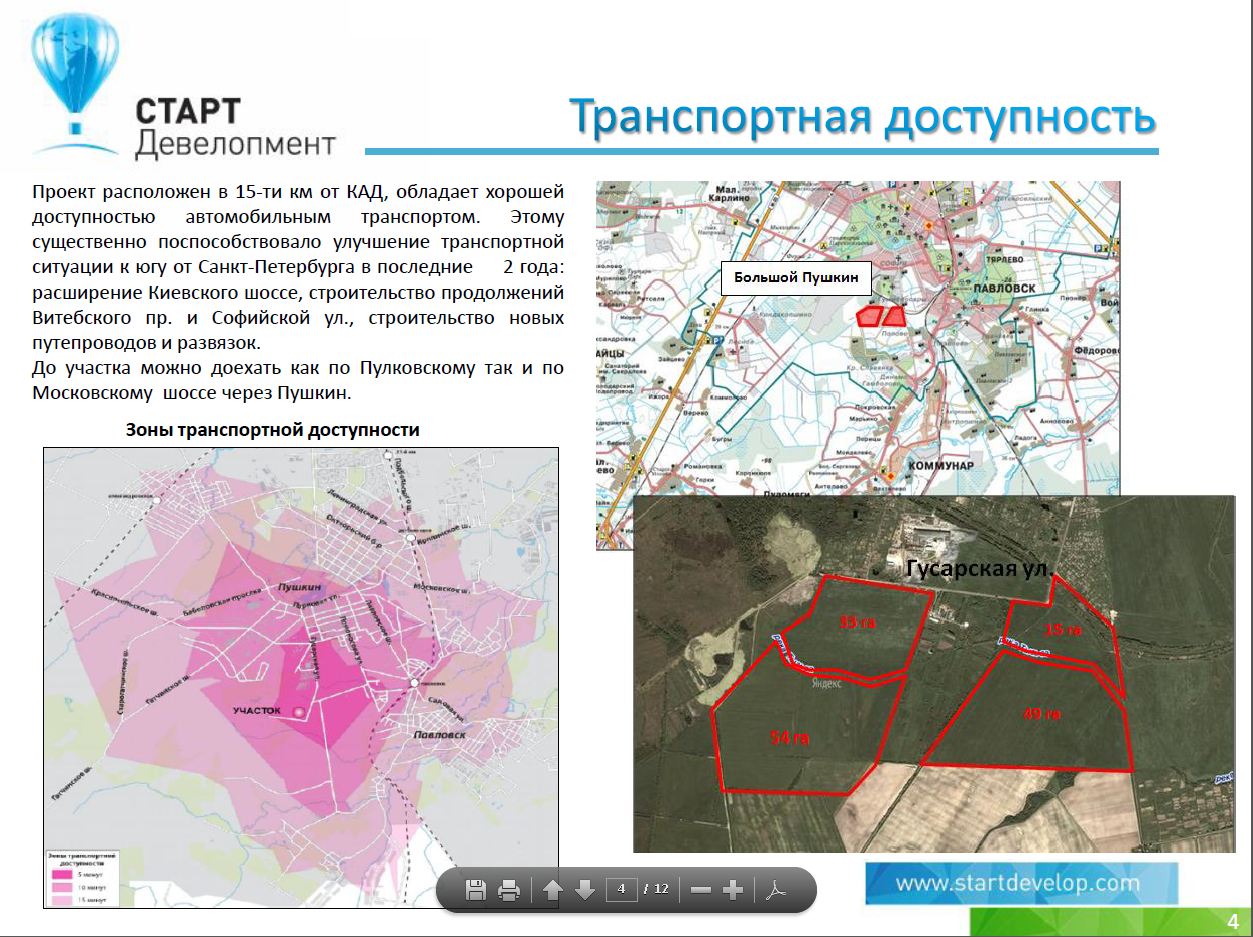Image resolution: width=1253 pixels, height=937 pixels.
Task: Click the Большой Пушкин map label
Action: tap(796, 277)
